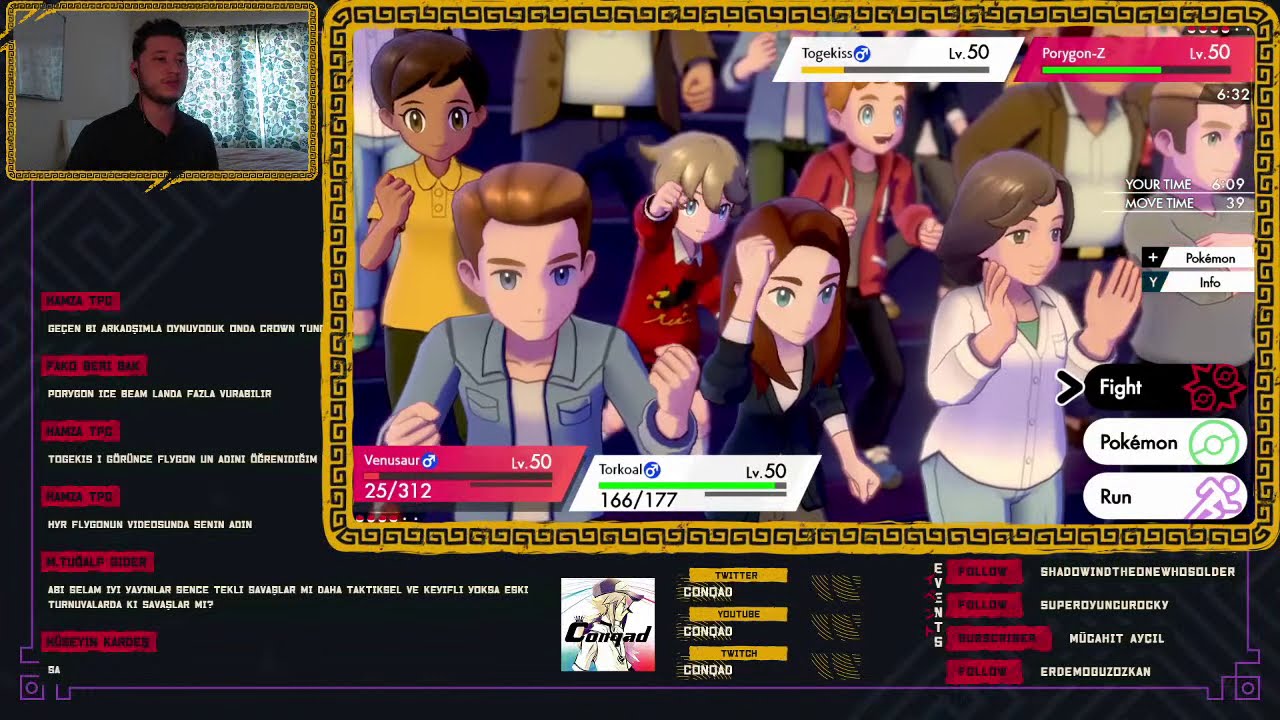
Task: Click the FOLLOW tag next to SHADOWINDTHEONEWHOSOLDER
Action: point(983,572)
